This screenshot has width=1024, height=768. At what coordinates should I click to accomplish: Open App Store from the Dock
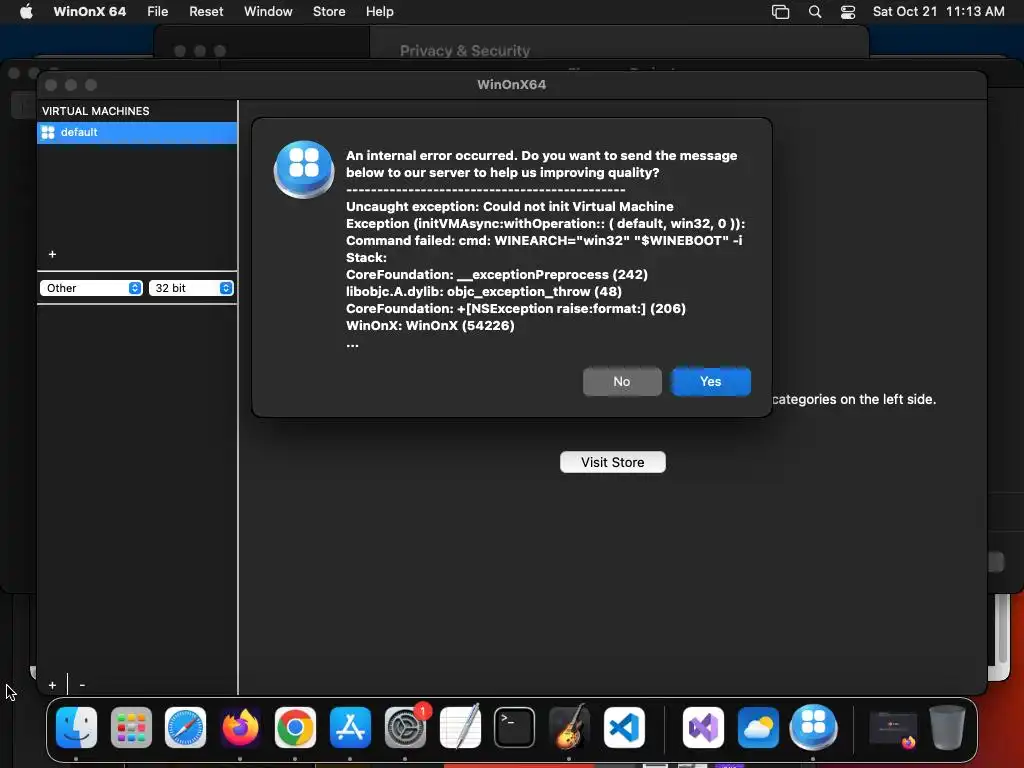[x=350, y=728]
